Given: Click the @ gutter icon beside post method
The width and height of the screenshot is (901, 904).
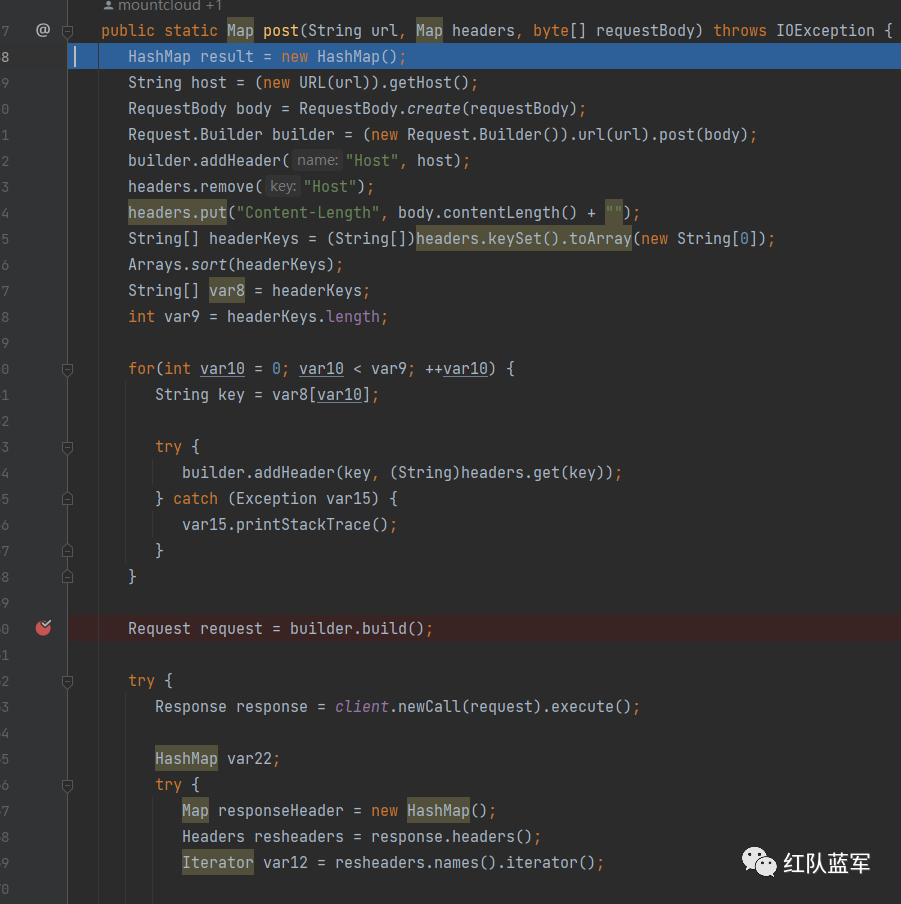Looking at the screenshot, I should [43, 30].
